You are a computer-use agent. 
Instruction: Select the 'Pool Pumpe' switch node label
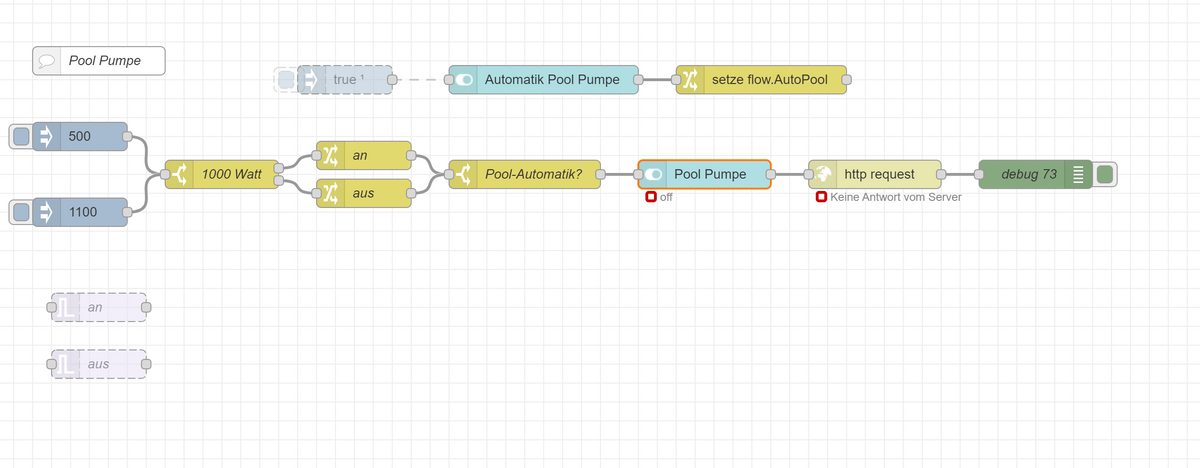710,175
